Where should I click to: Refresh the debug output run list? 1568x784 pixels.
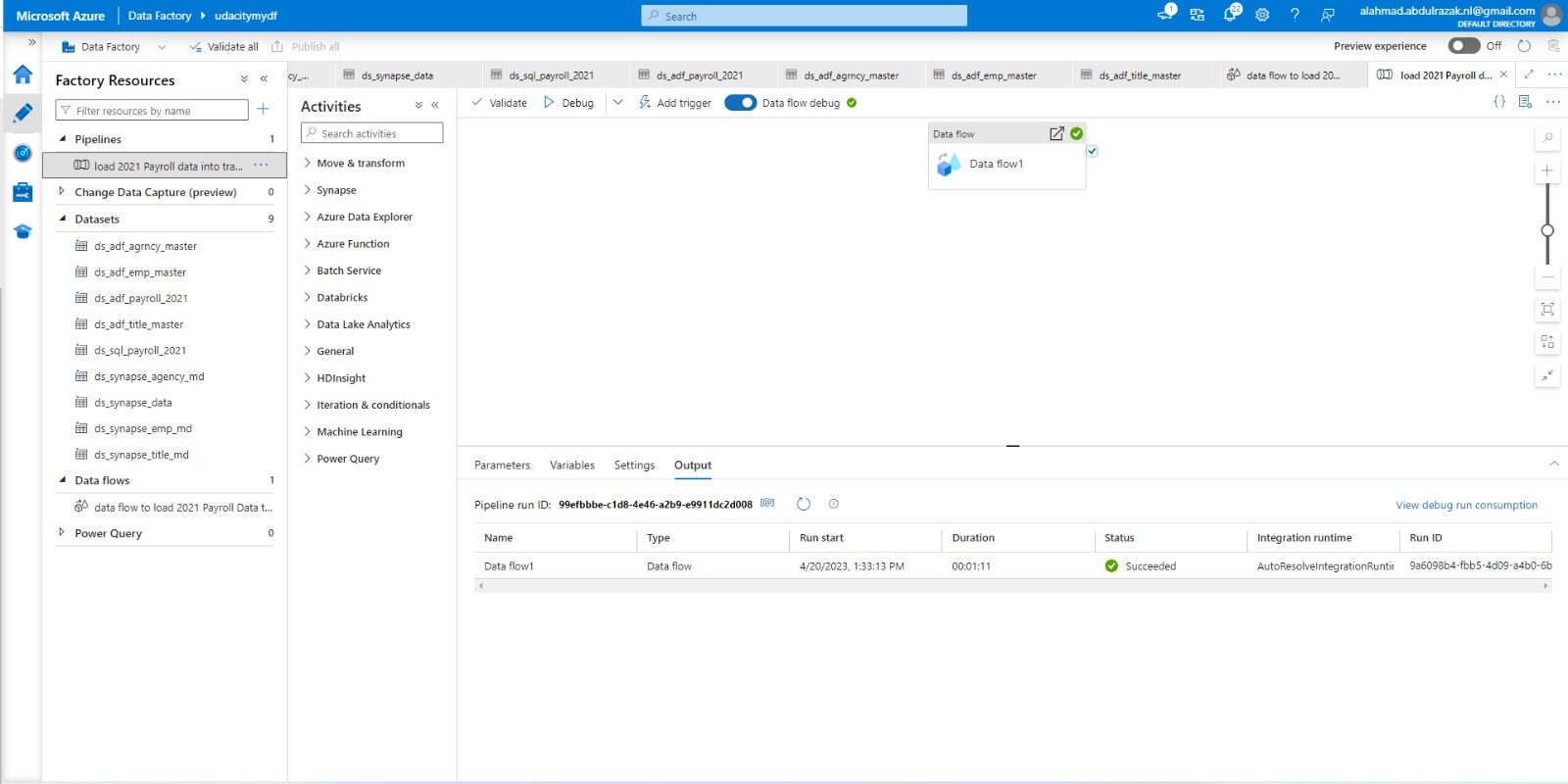point(804,504)
